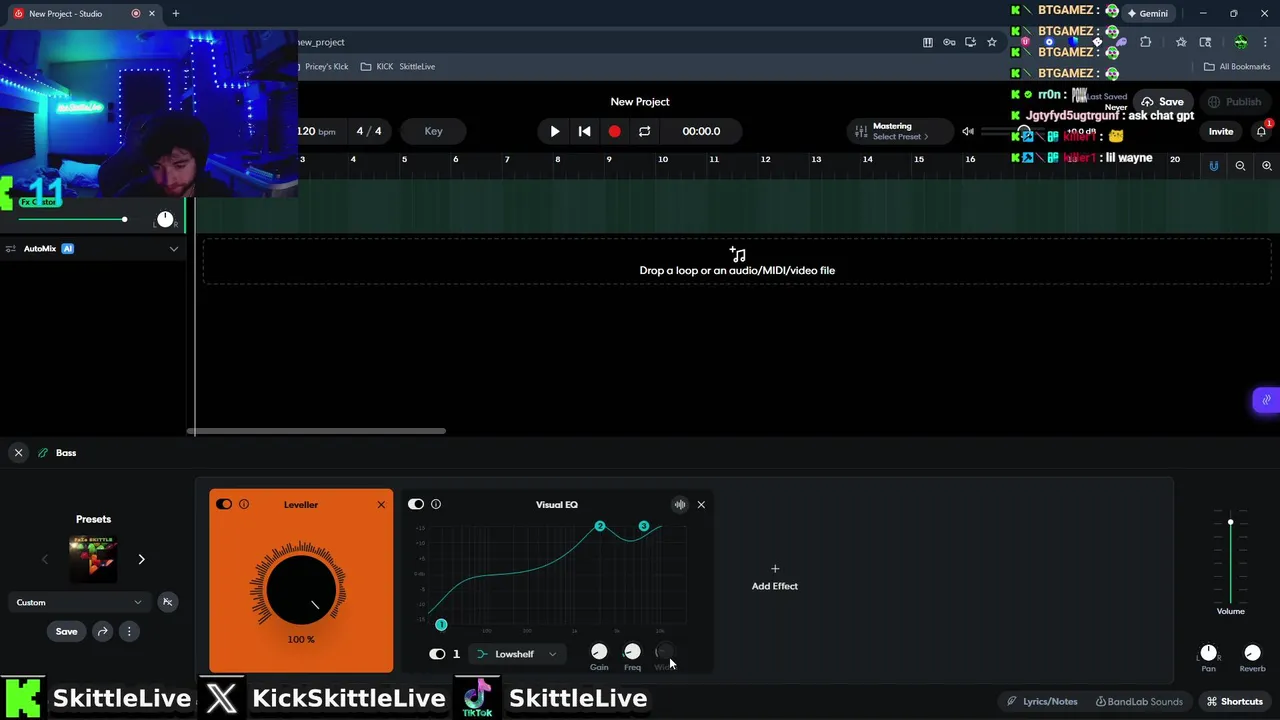Viewport: 1280px width, 720px height.
Task: Open the Chrome extensions puzzle icon
Action: pos(1146,42)
